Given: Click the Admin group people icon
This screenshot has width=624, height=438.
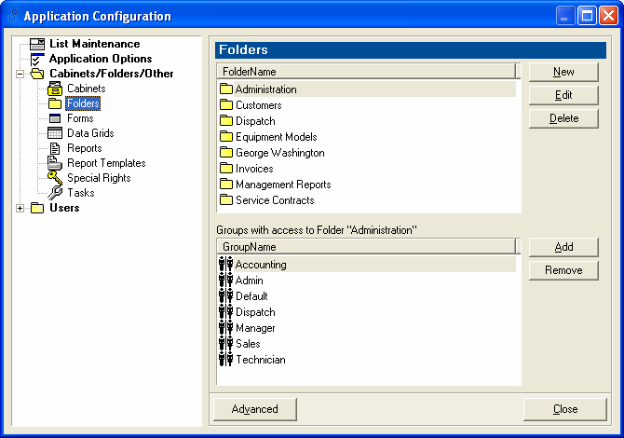Looking at the screenshot, I should (x=226, y=280).
